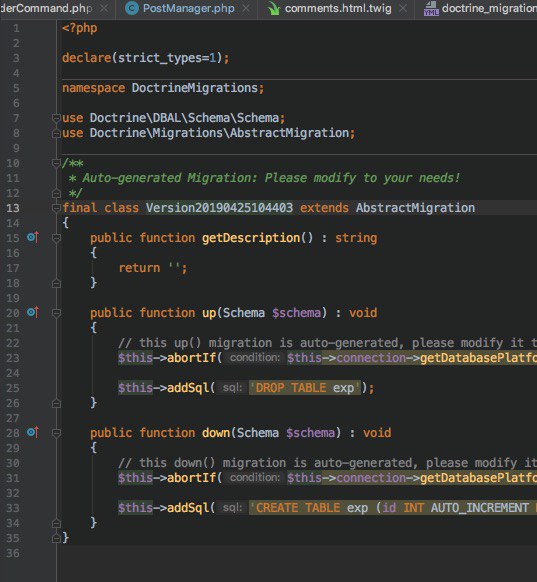Screen dimensions: 537x582
Task: Click line number 25 in the gutter
Action: pyautogui.click(x=13, y=388)
